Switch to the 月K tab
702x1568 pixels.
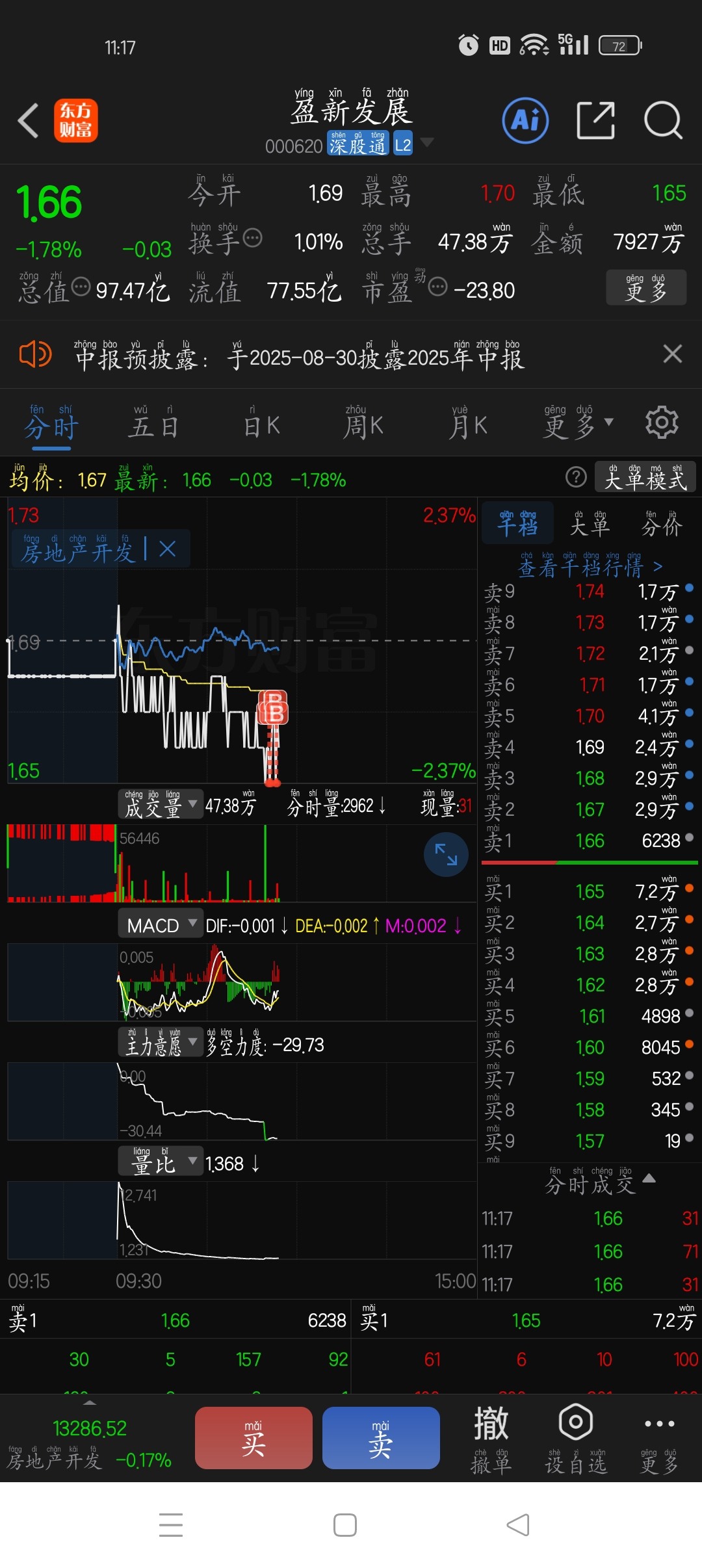pyautogui.click(x=468, y=424)
